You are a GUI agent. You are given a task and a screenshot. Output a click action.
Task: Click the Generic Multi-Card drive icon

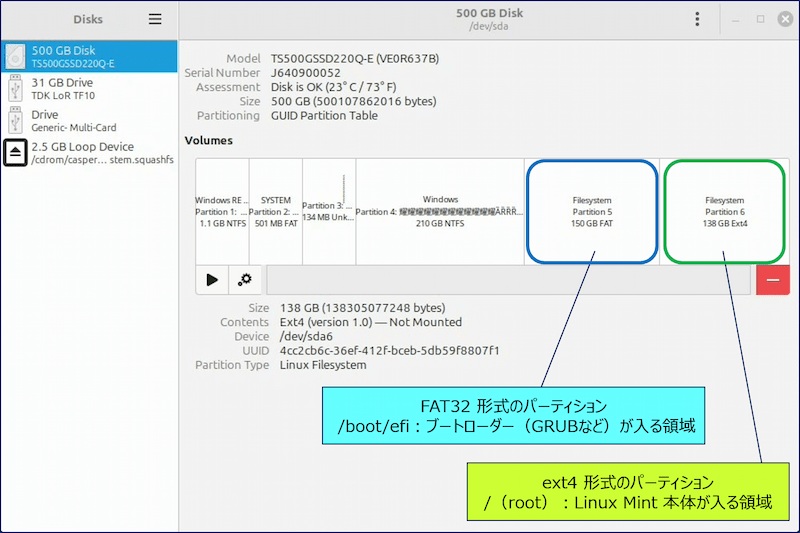15,121
